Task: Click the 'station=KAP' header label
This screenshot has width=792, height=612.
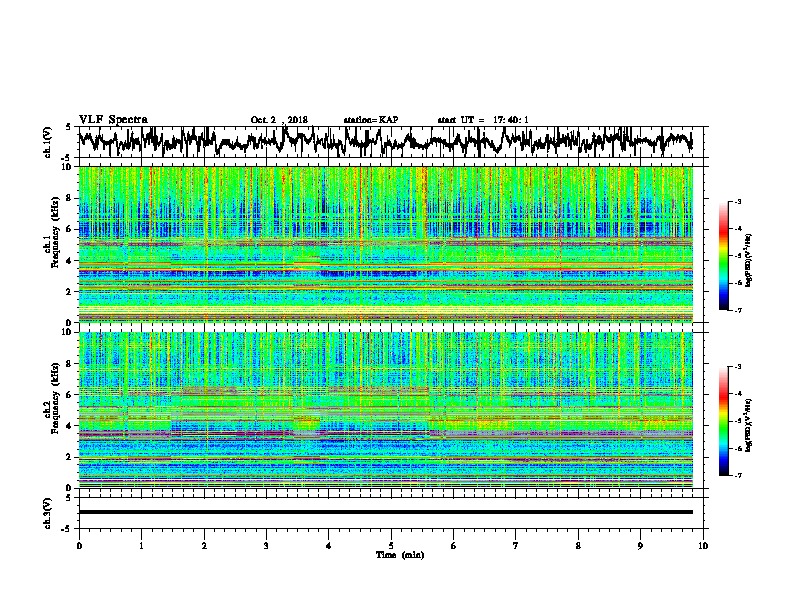Action: coord(370,120)
